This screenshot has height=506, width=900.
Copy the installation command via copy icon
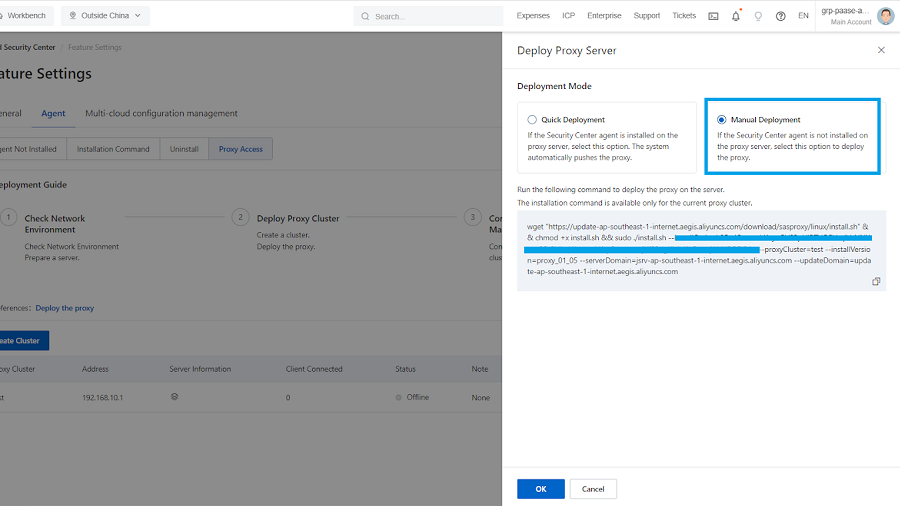click(876, 282)
